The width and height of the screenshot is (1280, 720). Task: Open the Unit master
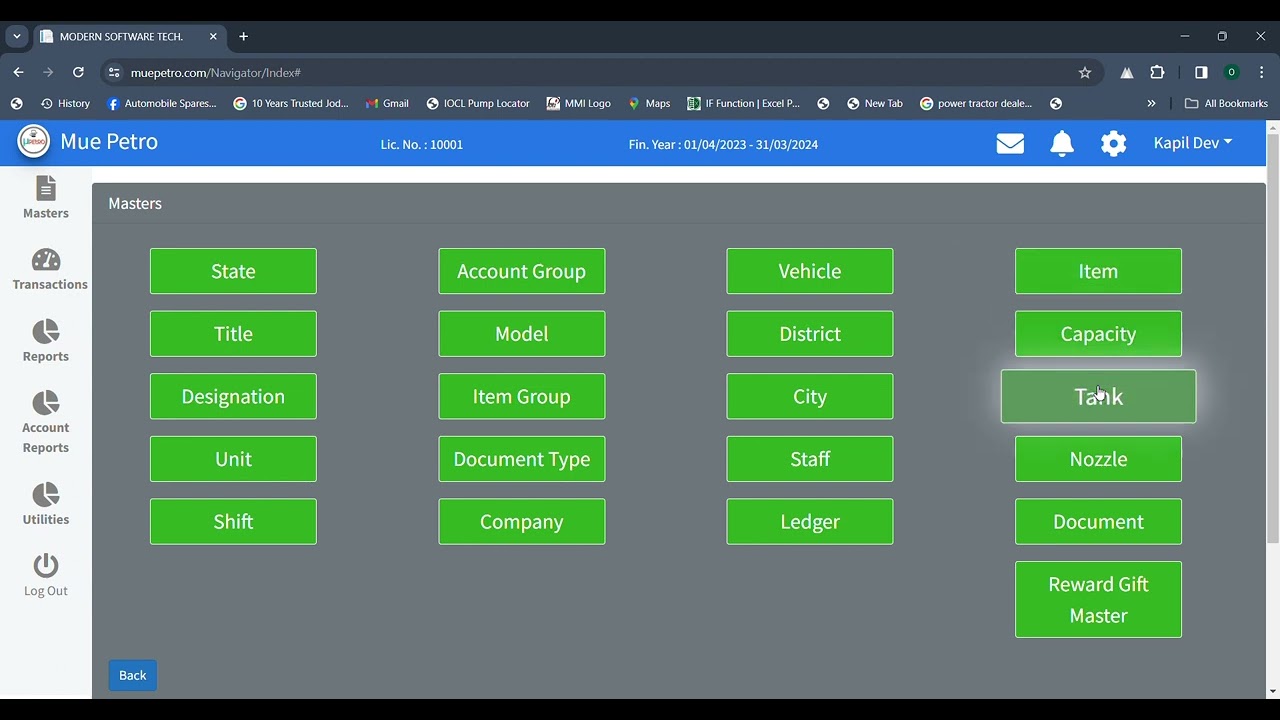coord(233,459)
